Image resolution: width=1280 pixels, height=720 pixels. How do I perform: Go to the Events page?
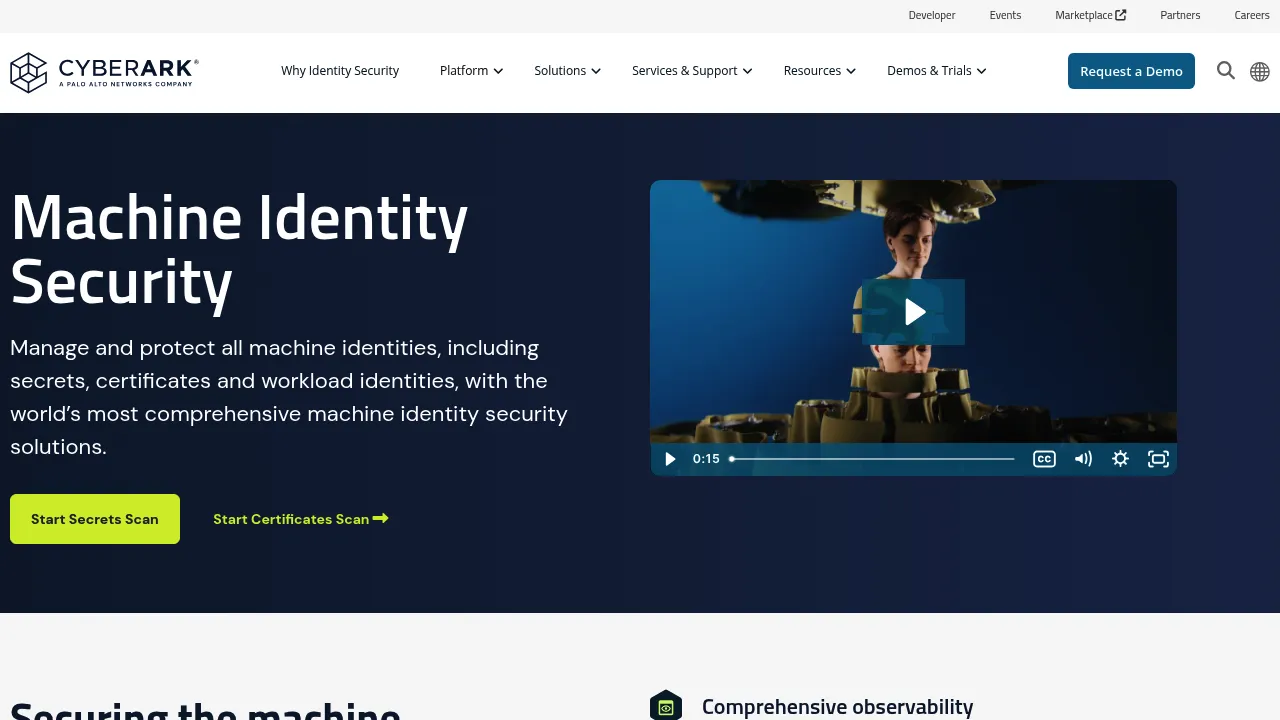[1005, 15]
